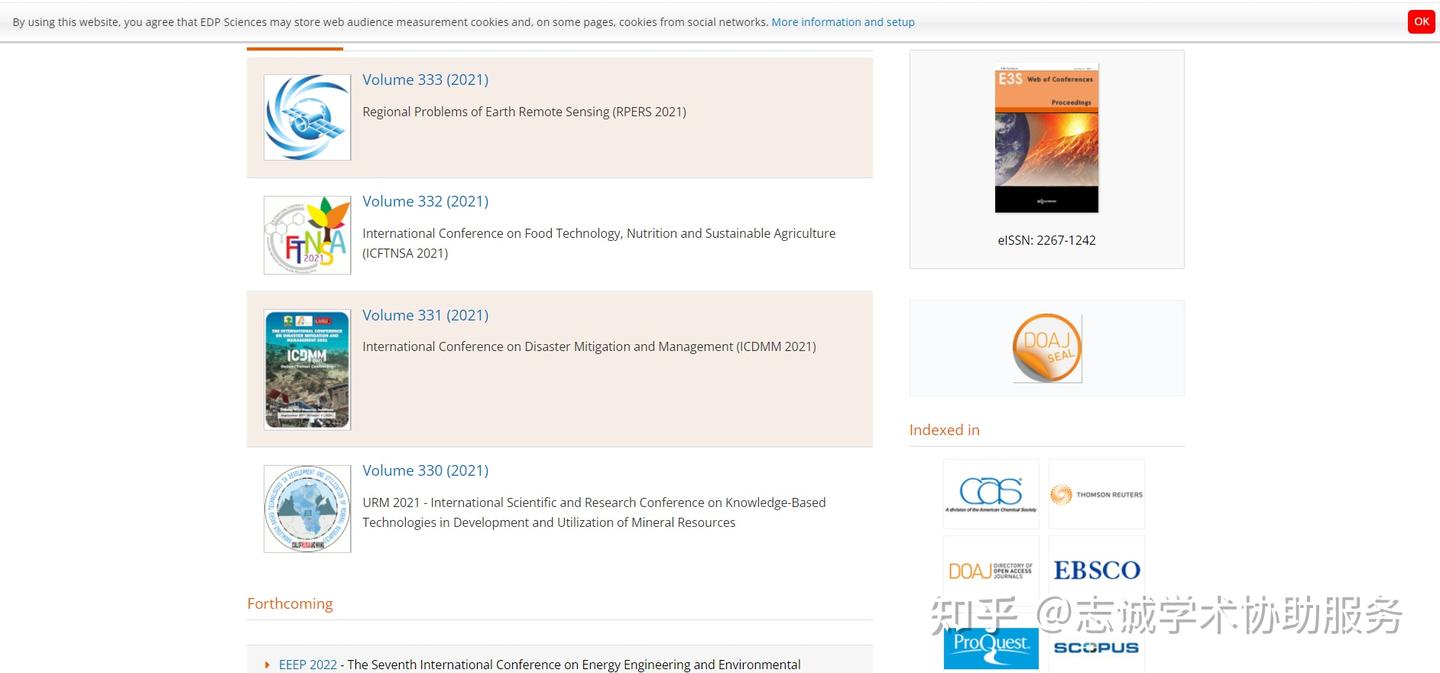Click the ProQuest indexing logo
Screen dimensions: 1440x673
991,646
